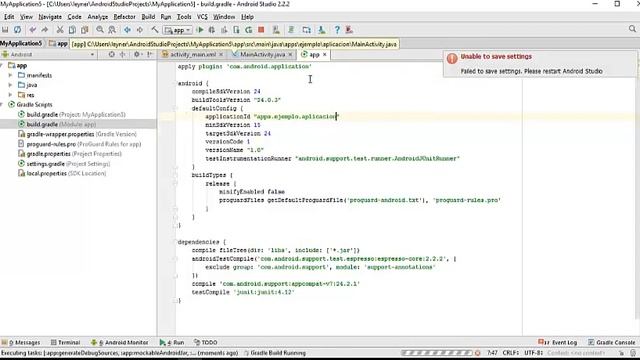Image resolution: width=640 pixels, height=360 pixels.
Task: Switch to MainActivity.java editor tab
Action: click(x=262, y=54)
